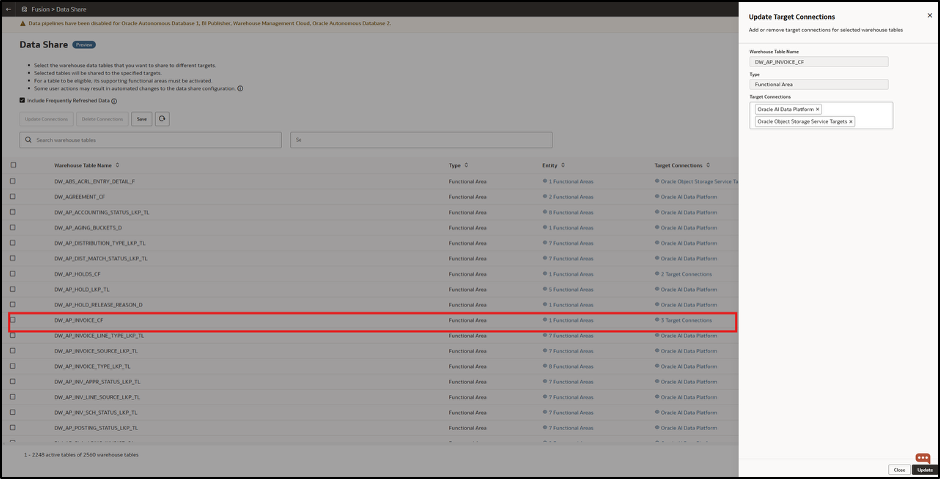Click table name DW_AP_INV_SCH_STATUS_LKP_TL
Image resolution: width=940 pixels, height=480 pixels.
pyautogui.click(x=96, y=413)
